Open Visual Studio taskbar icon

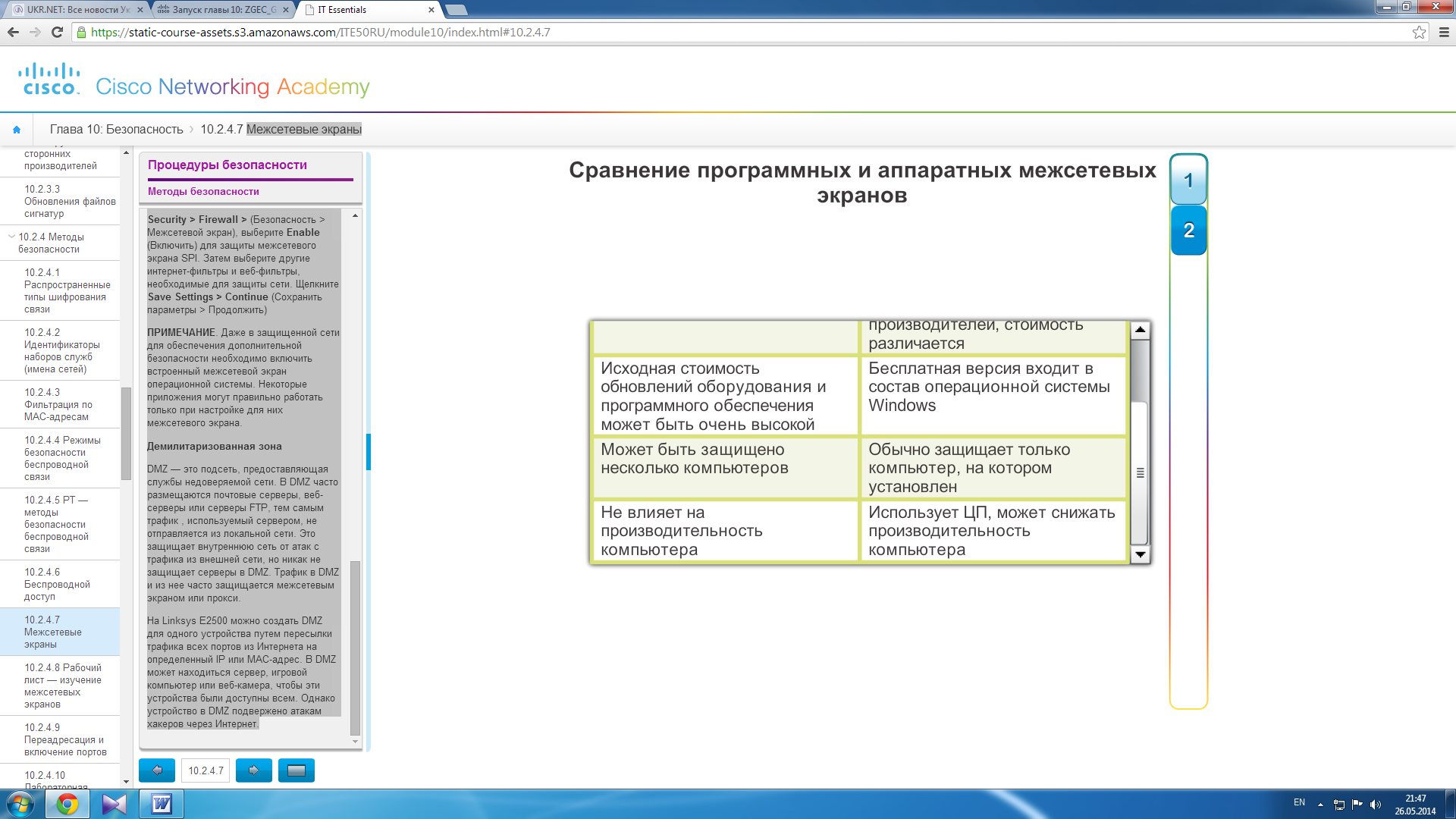tap(115, 804)
